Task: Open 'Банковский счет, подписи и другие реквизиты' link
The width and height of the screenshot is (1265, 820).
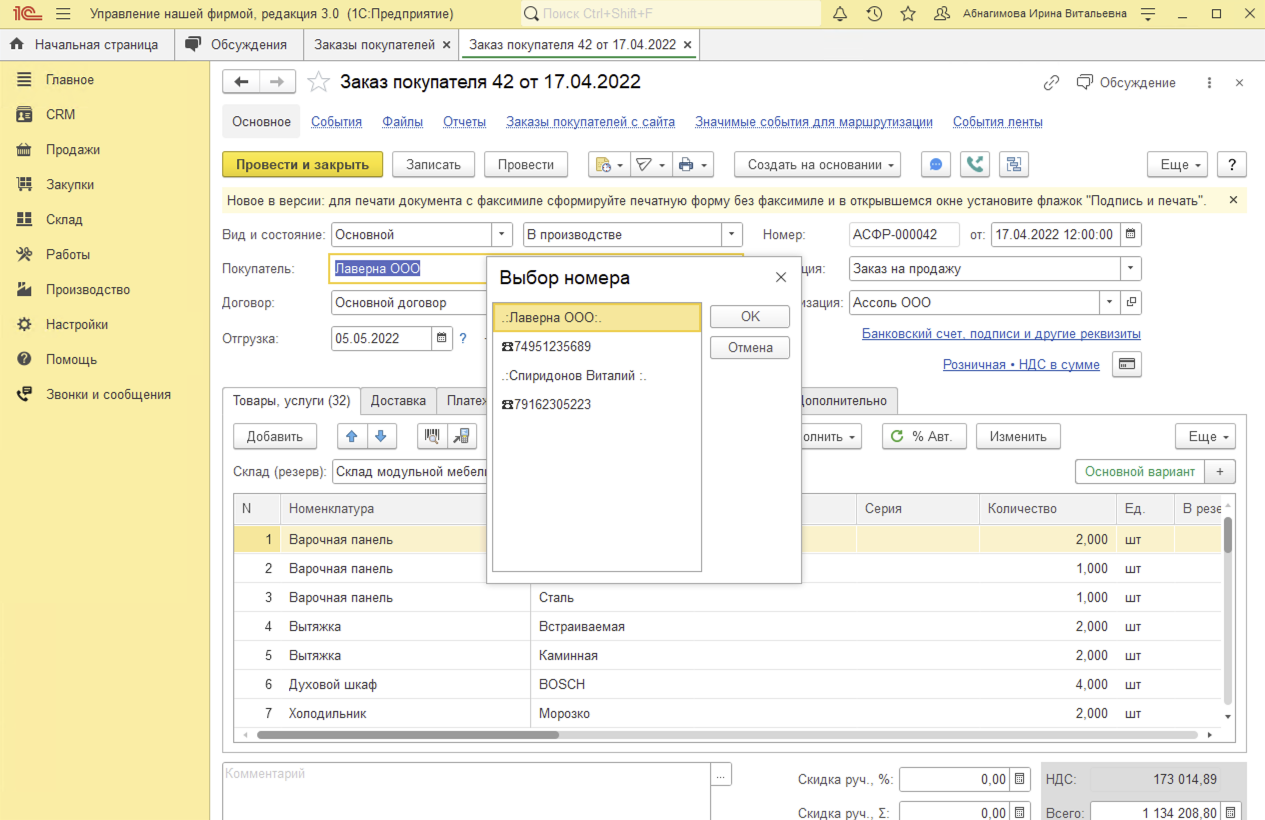Action: pyautogui.click(x=1001, y=334)
